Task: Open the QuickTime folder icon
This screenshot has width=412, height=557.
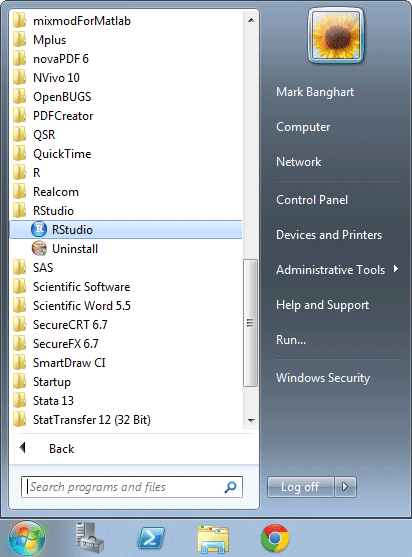Action: tap(20, 154)
